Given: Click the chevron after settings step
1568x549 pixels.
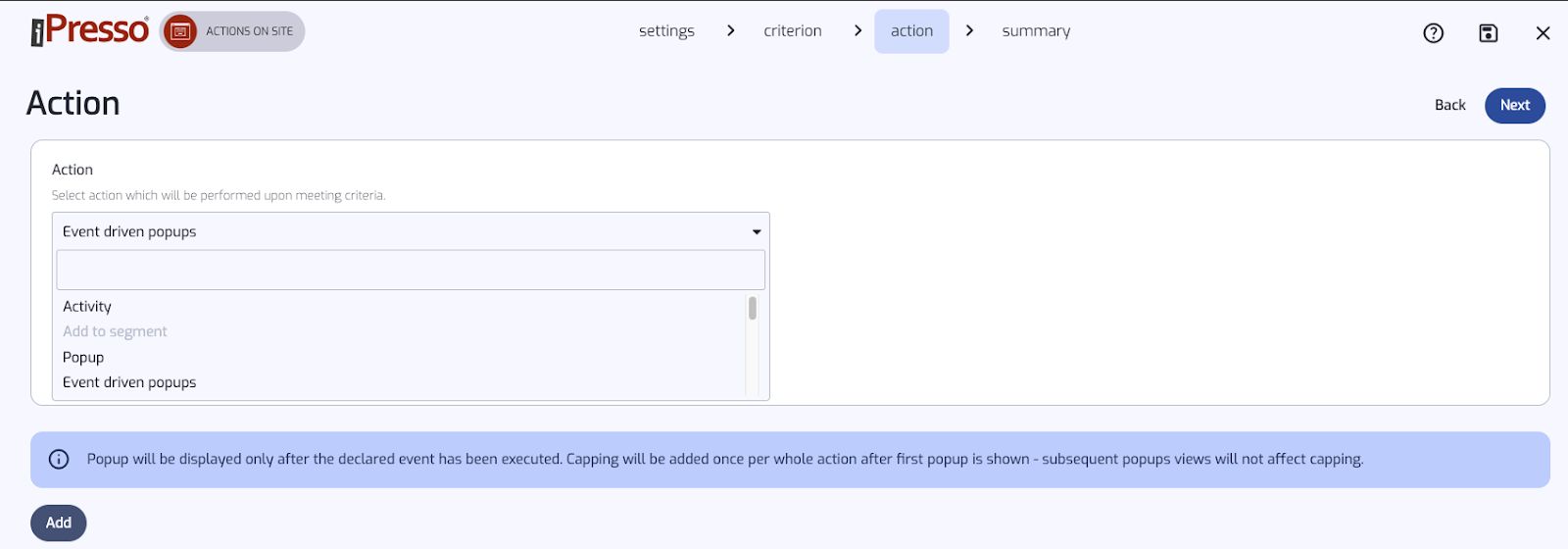Looking at the screenshot, I should (730, 30).
